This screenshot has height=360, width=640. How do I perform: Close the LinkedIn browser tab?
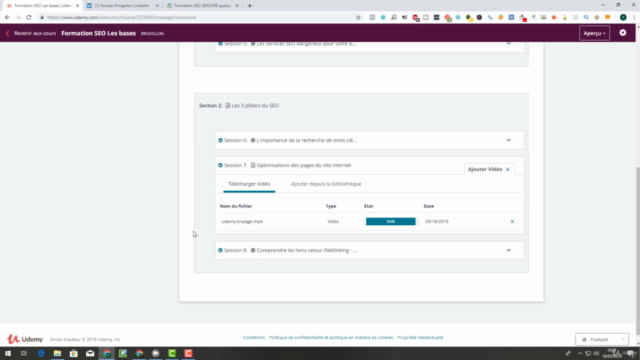tap(157, 6)
